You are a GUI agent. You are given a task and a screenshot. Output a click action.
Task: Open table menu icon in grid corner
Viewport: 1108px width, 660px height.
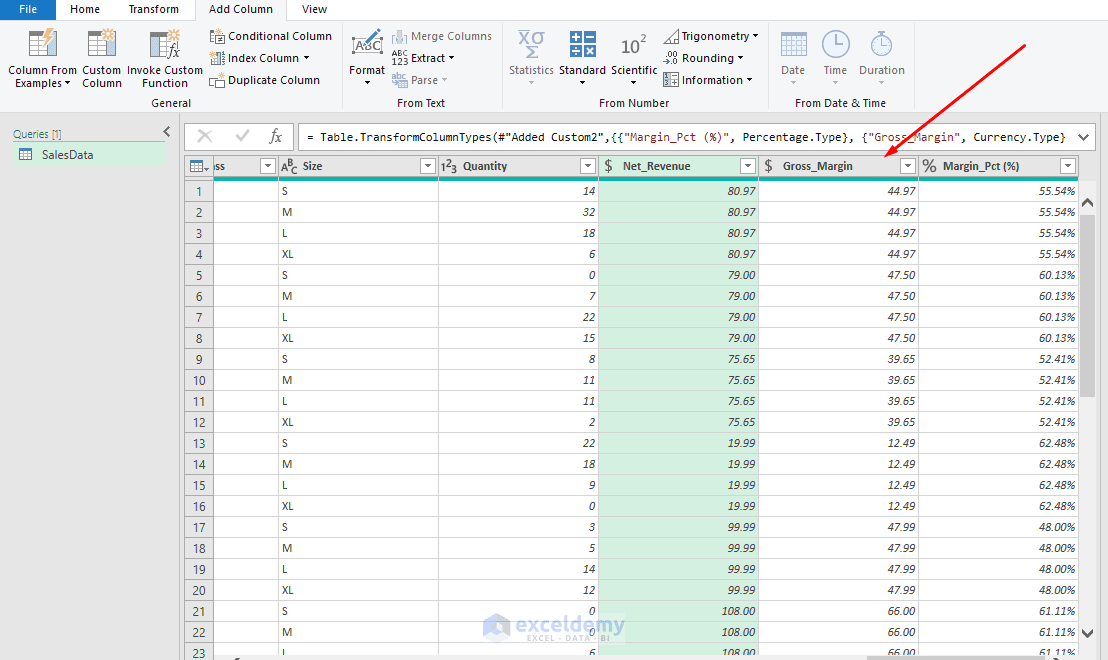(x=199, y=166)
